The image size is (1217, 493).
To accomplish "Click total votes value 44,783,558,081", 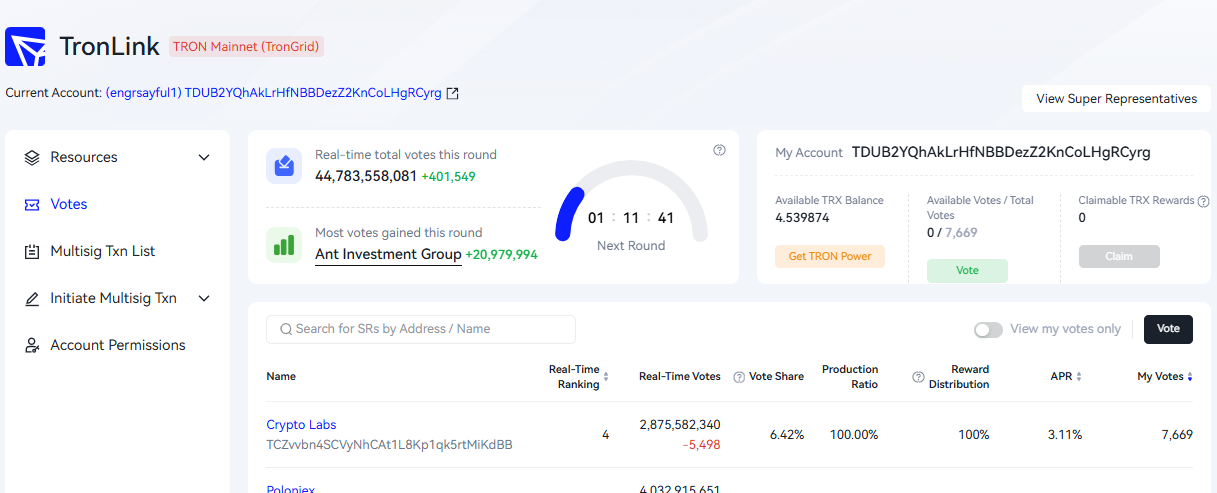I will pos(366,176).
